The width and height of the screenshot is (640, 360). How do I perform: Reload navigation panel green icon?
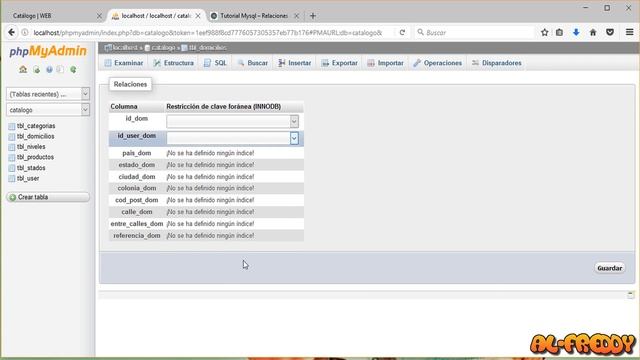pos(73,69)
